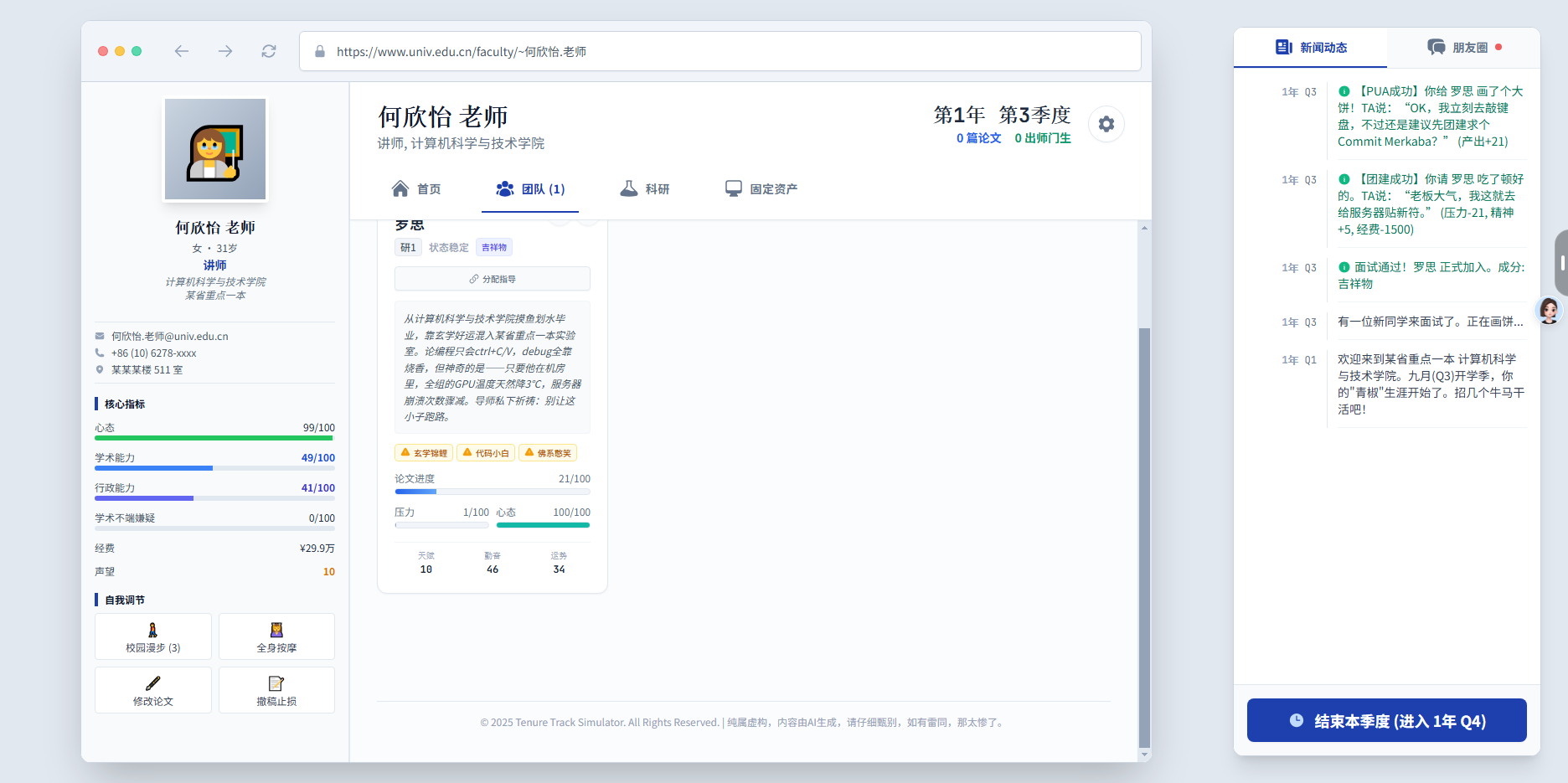This screenshot has height=783, width=1568.
Task: Select the 全身按摩 massage action
Action: (276, 636)
